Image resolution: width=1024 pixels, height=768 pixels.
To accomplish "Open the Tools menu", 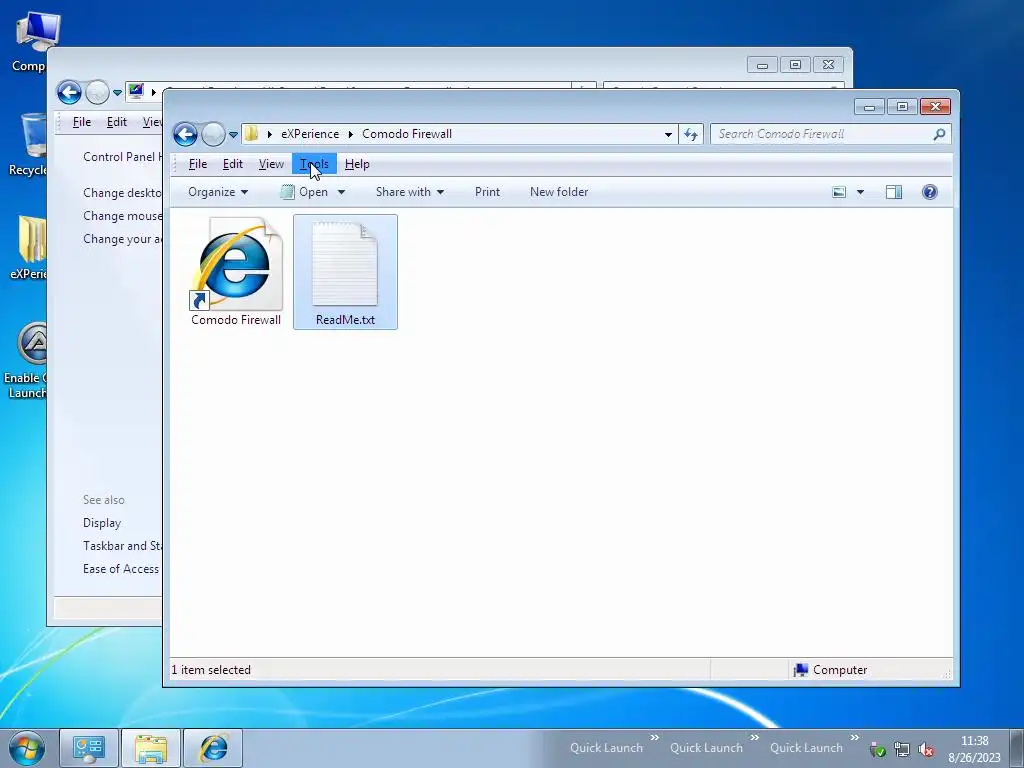I will tap(314, 164).
